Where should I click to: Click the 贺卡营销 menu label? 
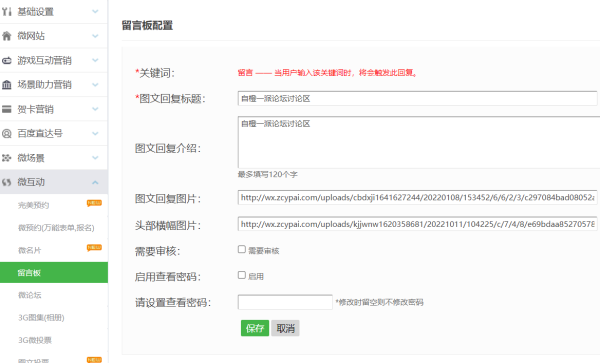click(x=36, y=109)
